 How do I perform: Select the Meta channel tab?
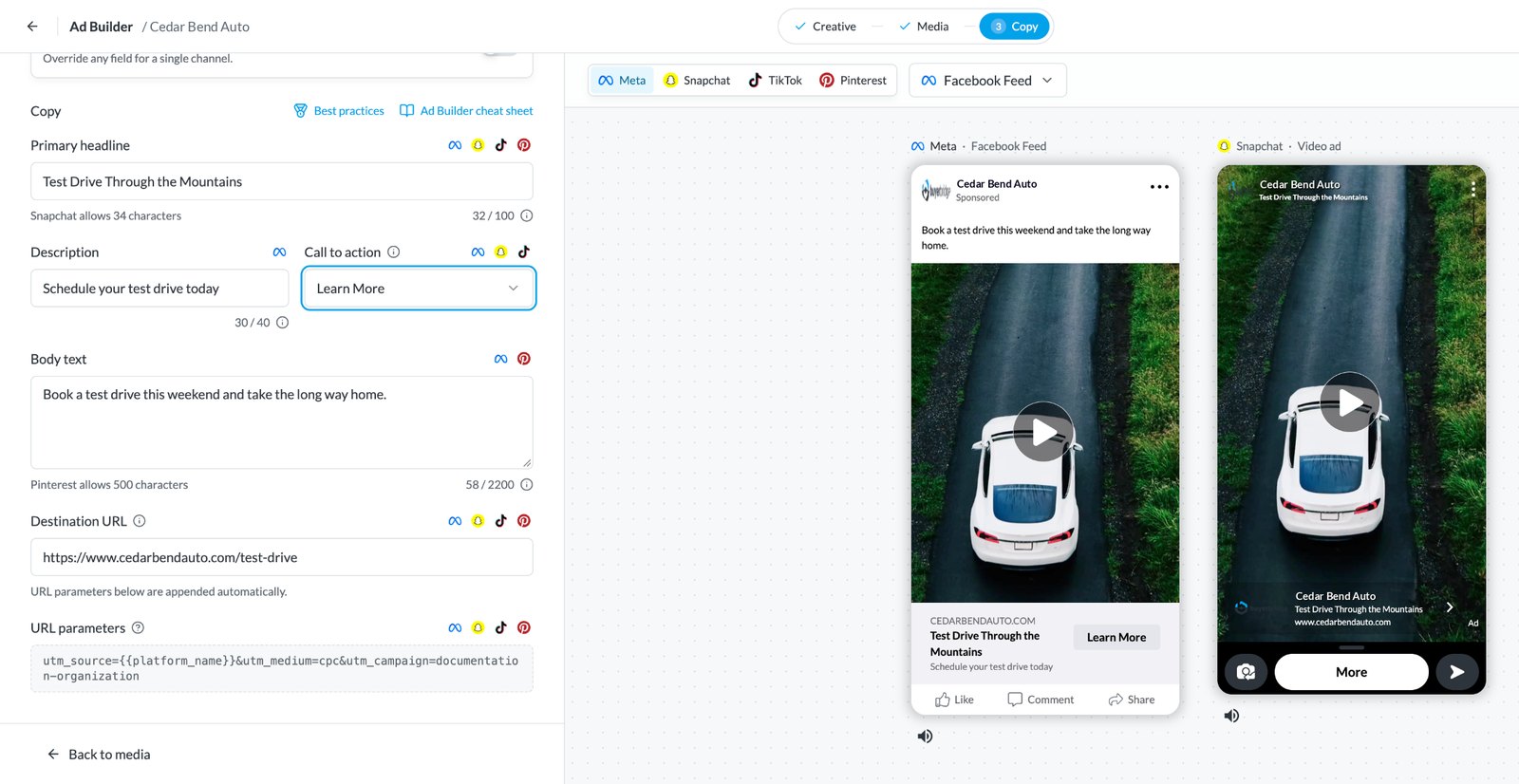[x=622, y=81]
